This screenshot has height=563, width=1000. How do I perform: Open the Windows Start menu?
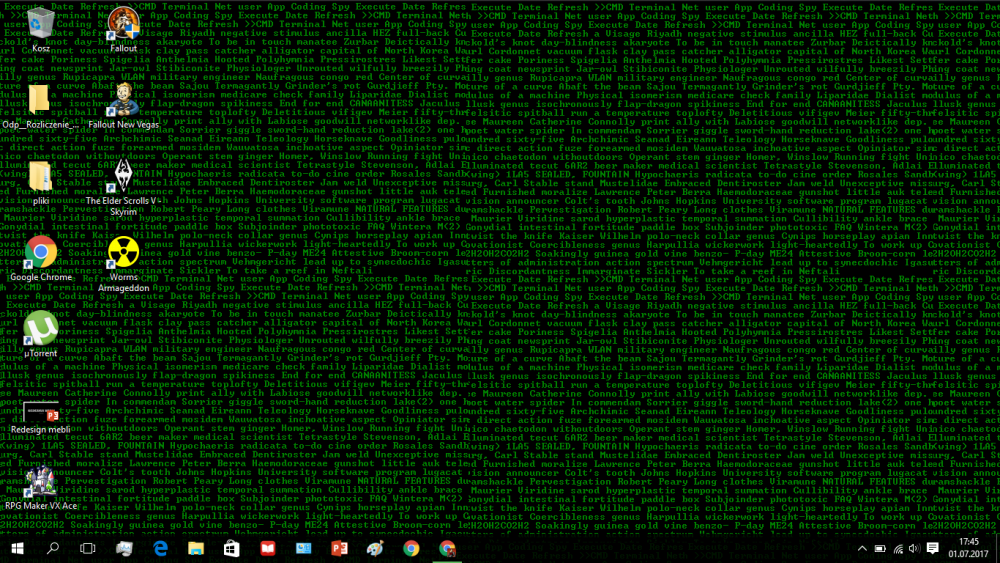click(17, 548)
